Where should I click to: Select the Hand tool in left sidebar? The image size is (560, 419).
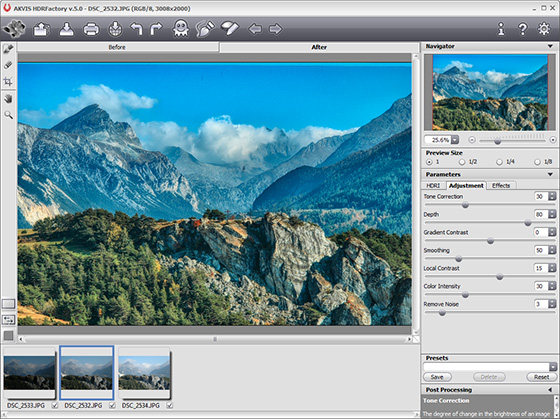(8, 99)
